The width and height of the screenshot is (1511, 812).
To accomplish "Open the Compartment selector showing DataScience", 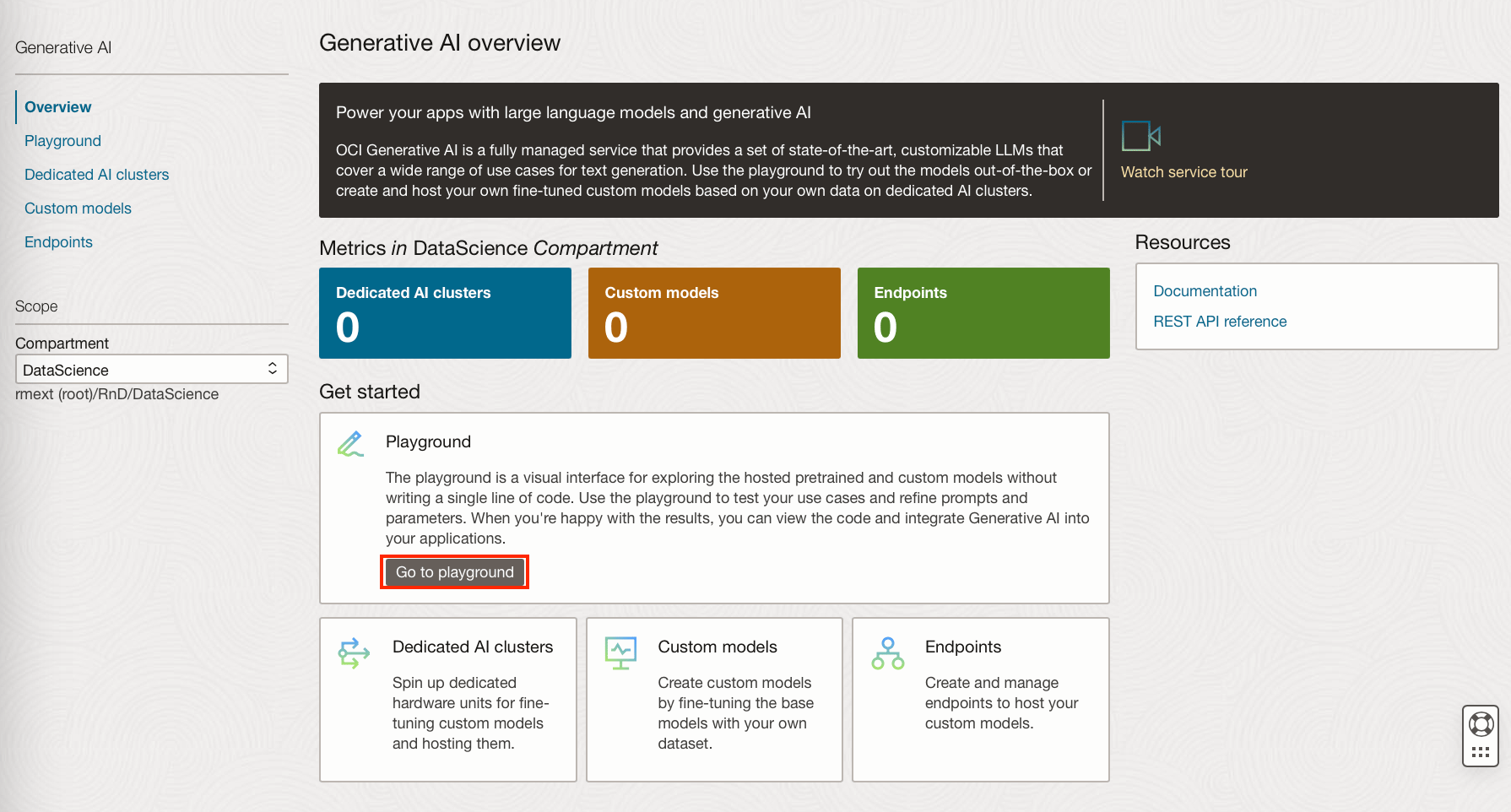I will coord(150,369).
